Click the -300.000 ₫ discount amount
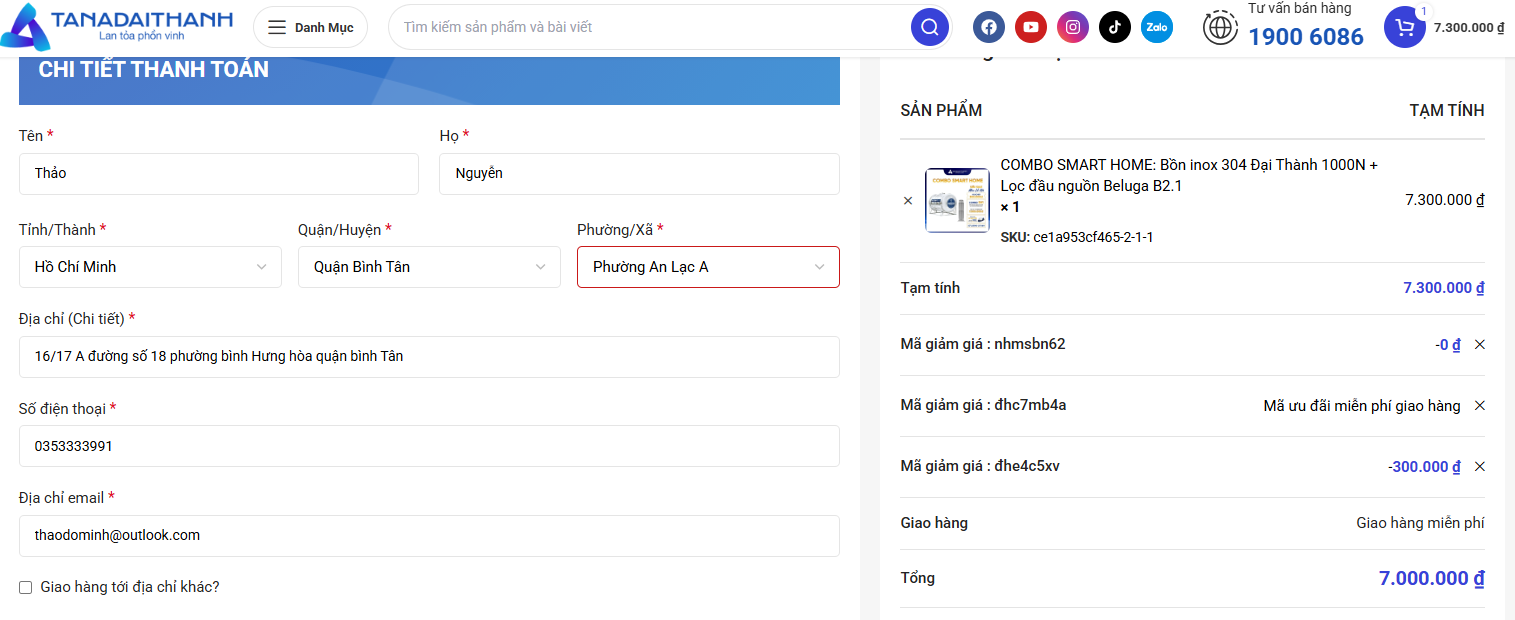 (x=1424, y=467)
